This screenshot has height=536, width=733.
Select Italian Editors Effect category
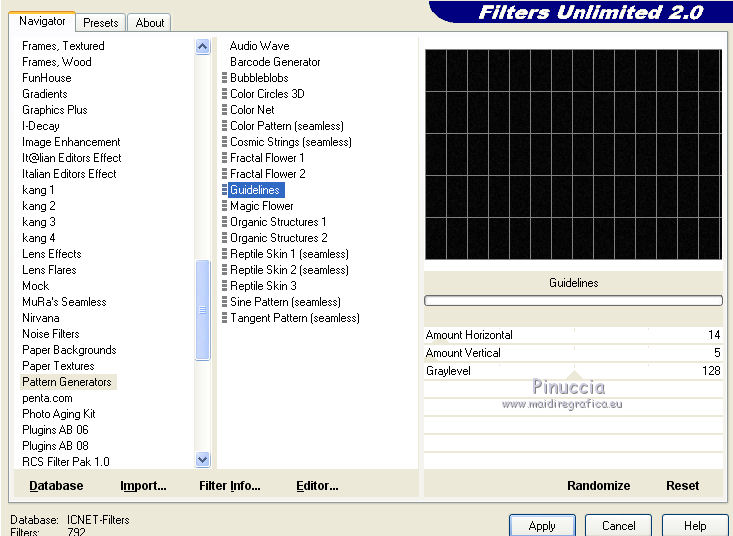69,174
